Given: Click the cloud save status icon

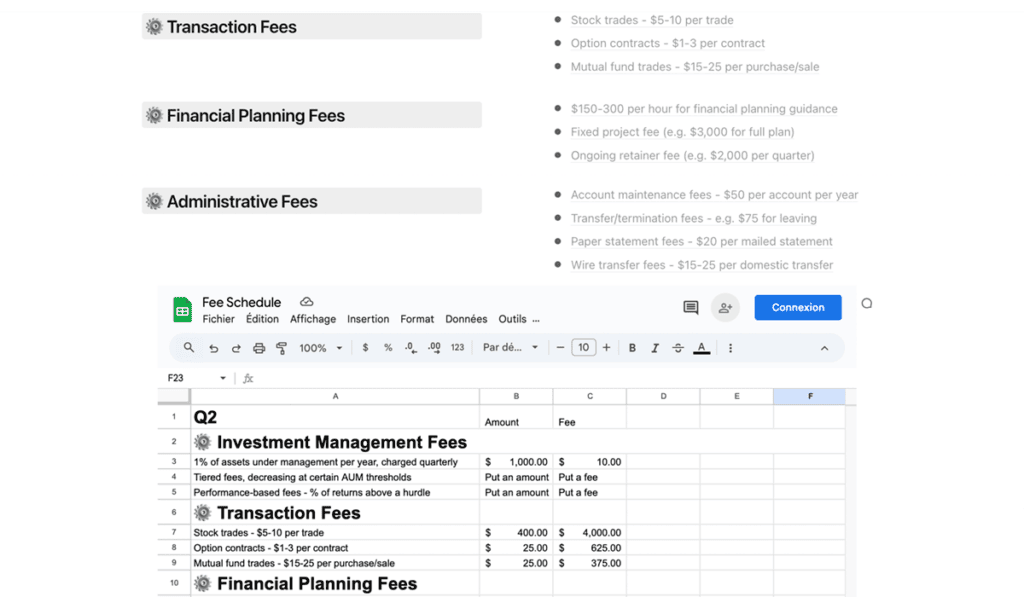Looking at the screenshot, I should tap(306, 302).
